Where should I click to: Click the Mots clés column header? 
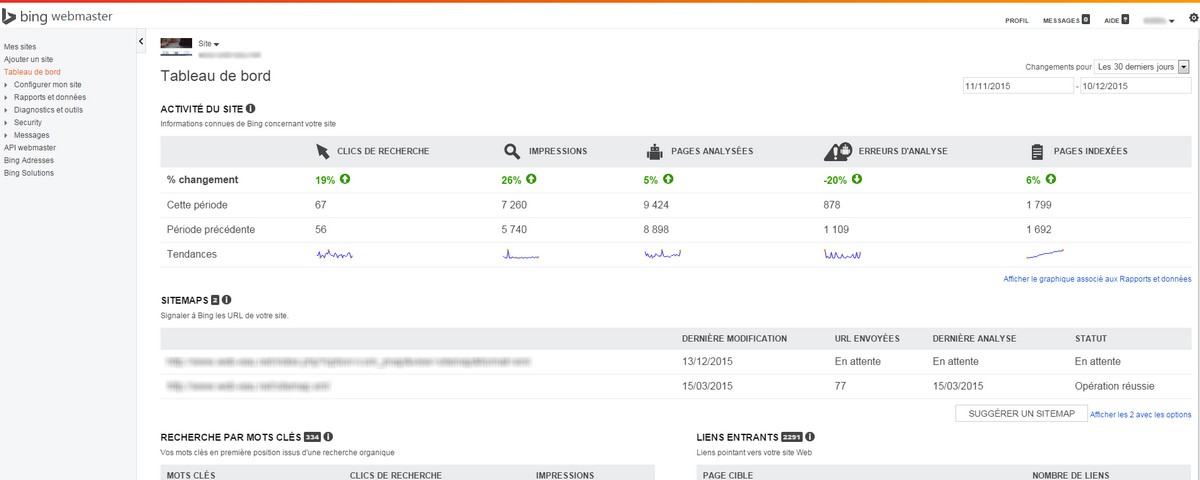(x=191, y=475)
